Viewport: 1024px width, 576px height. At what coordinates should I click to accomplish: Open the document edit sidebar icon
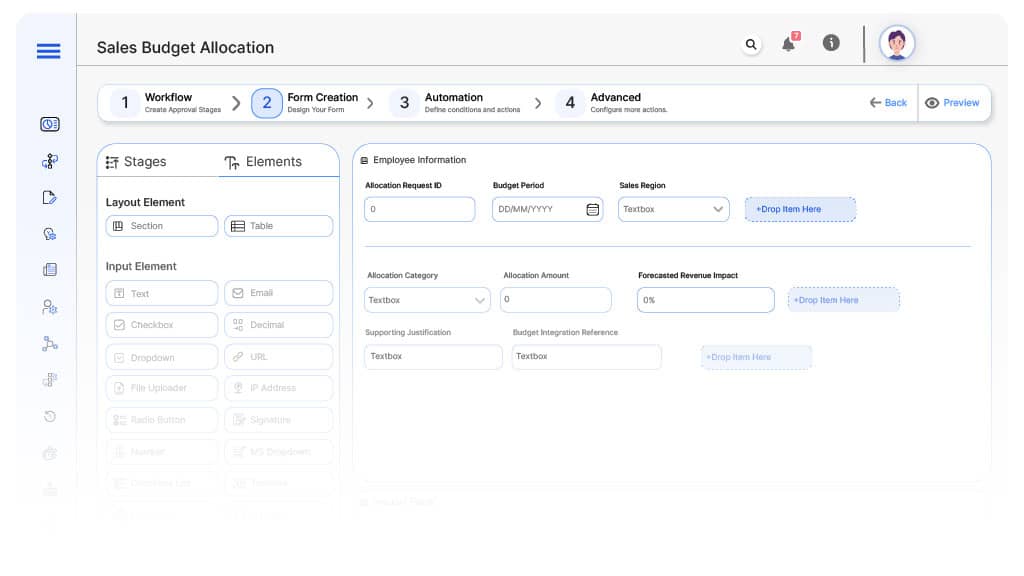(49, 197)
